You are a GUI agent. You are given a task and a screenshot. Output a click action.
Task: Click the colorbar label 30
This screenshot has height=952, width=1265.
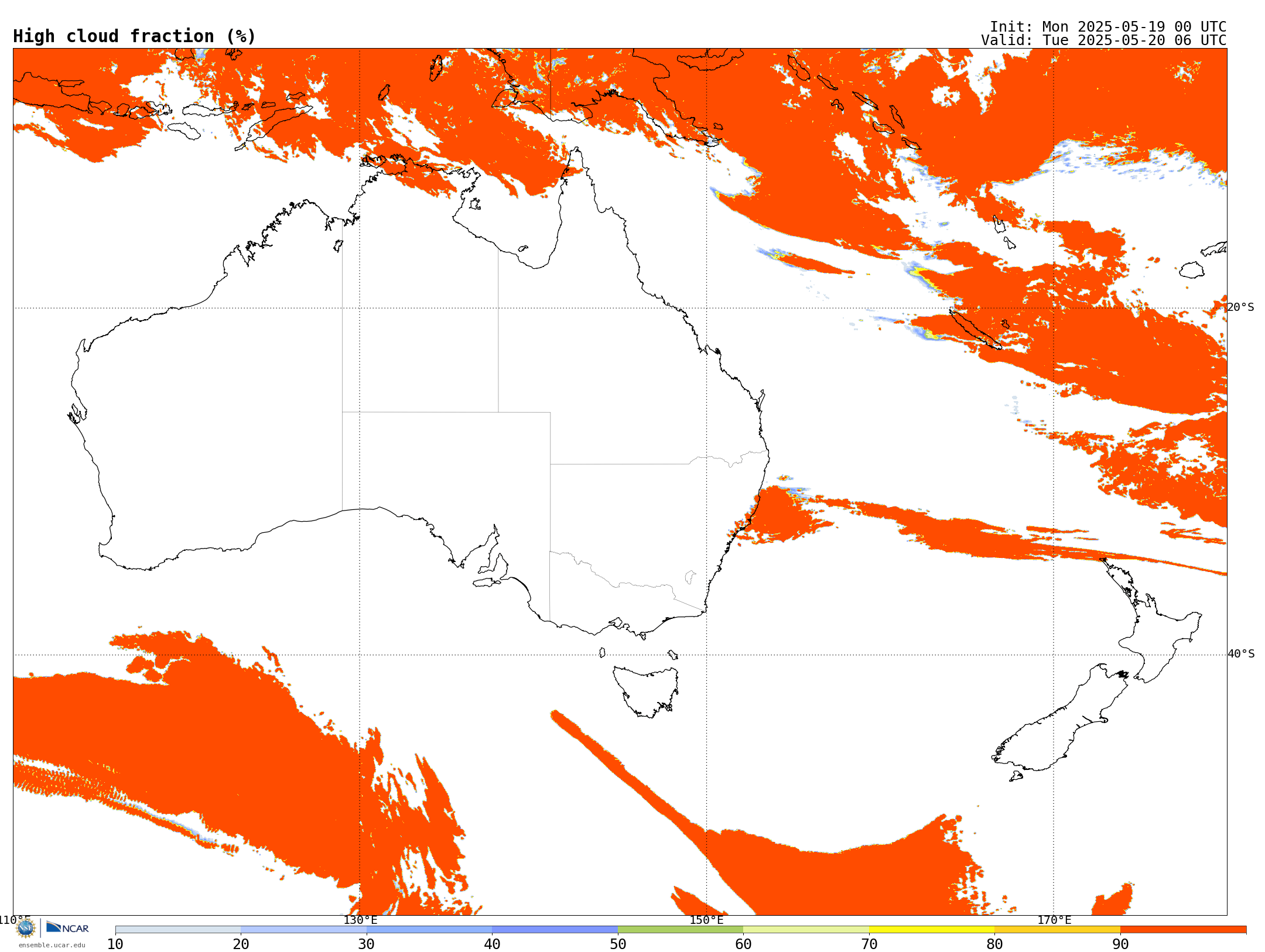(x=367, y=944)
